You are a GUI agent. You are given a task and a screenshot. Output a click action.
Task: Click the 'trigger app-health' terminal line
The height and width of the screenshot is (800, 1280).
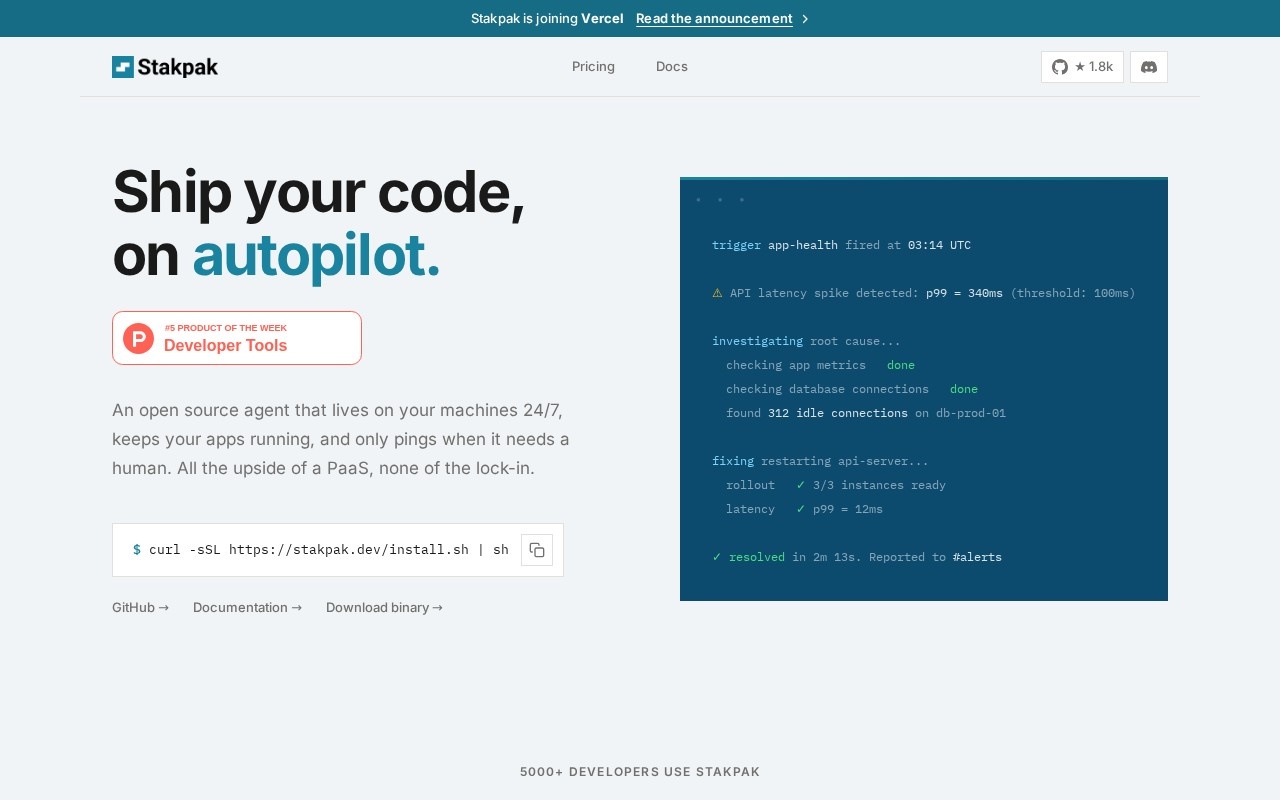point(841,245)
